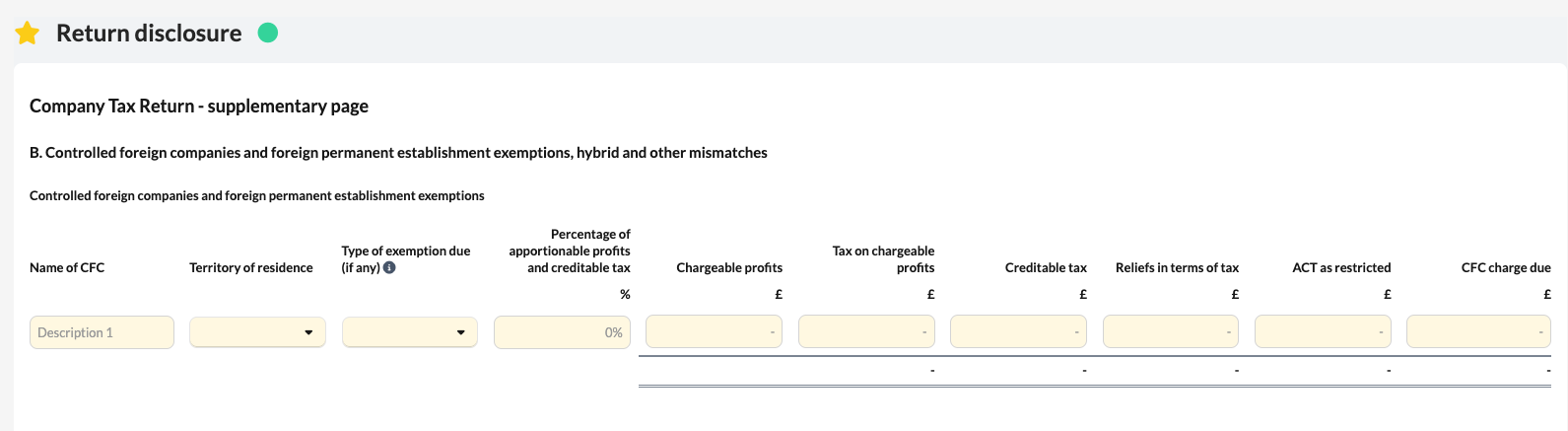Focus the Tax on chargeable profits field
The height and width of the screenshot is (431, 1568).
(866, 332)
